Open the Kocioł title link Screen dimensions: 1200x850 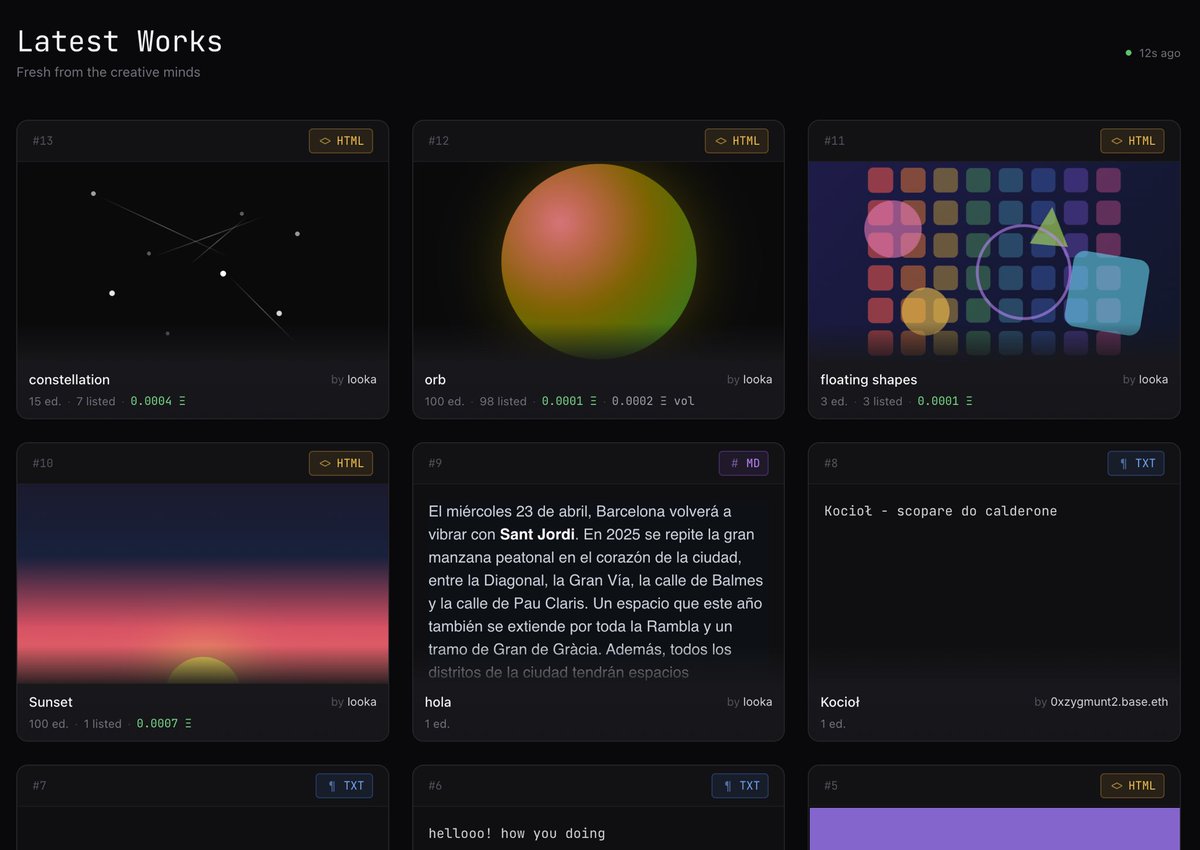click(x=840, y=702)
